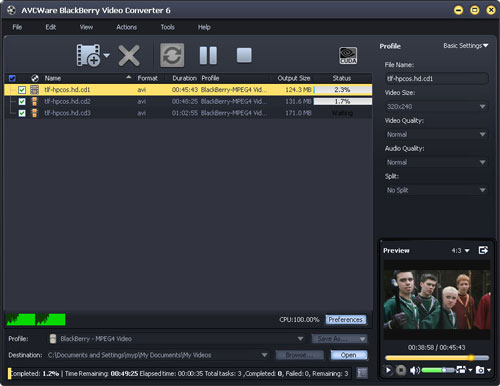Open comparison-view options arrow
500x386 pixels.
coord(470,370)
